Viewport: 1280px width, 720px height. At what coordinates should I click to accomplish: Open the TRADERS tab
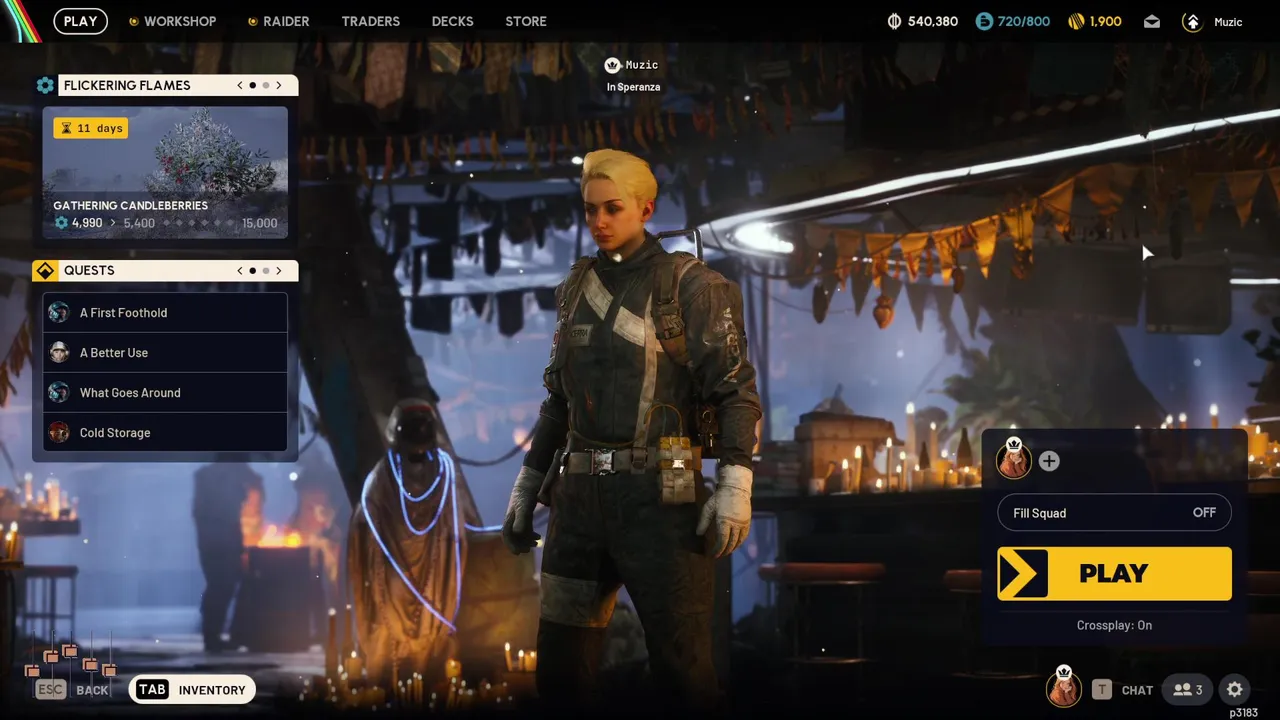click(x=370, y=21)
